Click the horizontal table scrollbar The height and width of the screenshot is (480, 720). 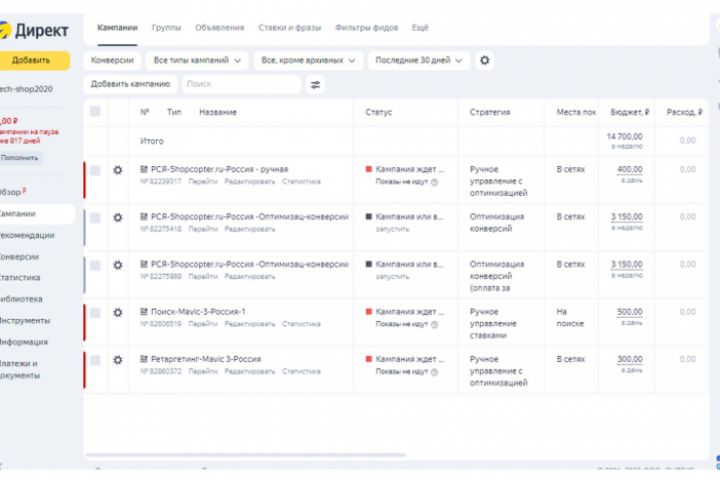coord(246,455)
